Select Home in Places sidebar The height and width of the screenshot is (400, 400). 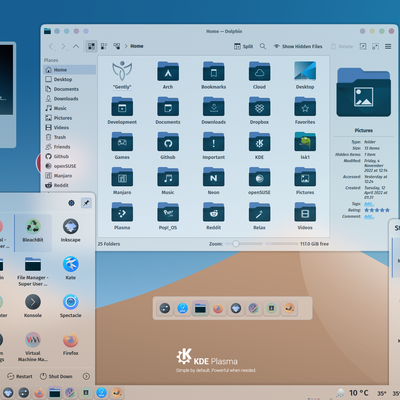click(x=70, y=70)
